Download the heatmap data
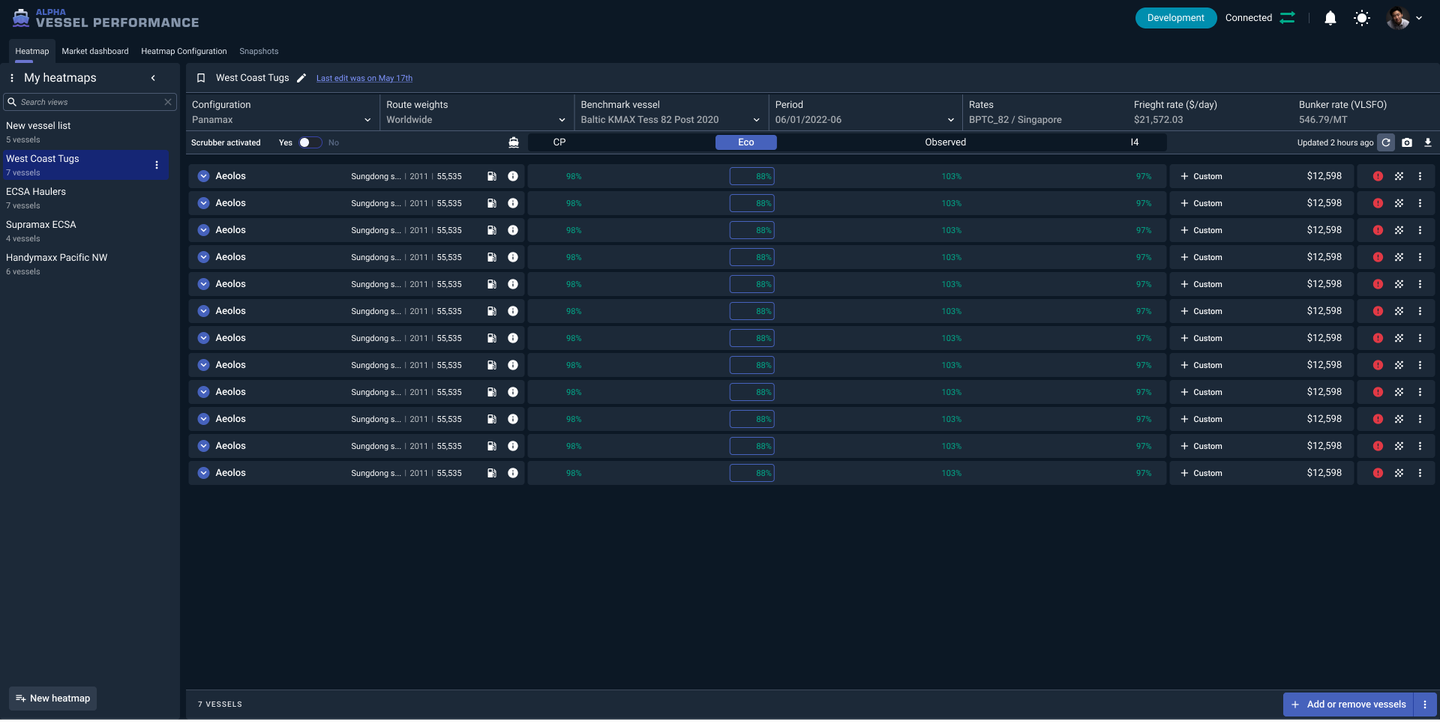 pos(1428,142)
